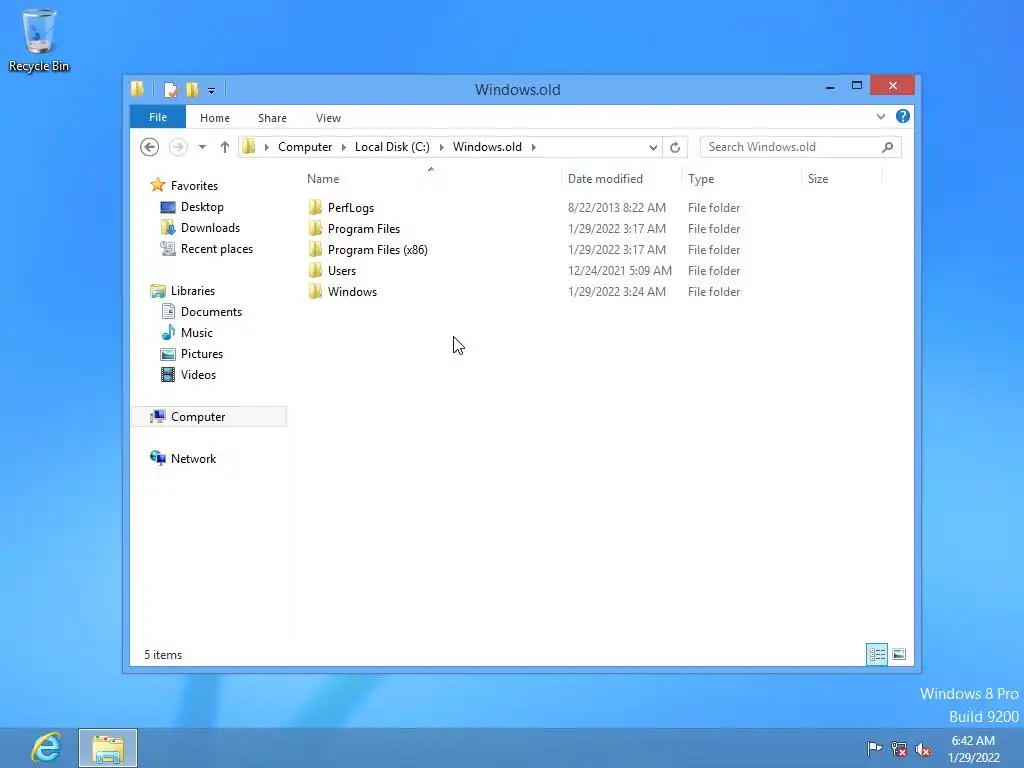The image size is (1024, 768).
Task: Select the Windows folder icon
Action: coord(315,291)
